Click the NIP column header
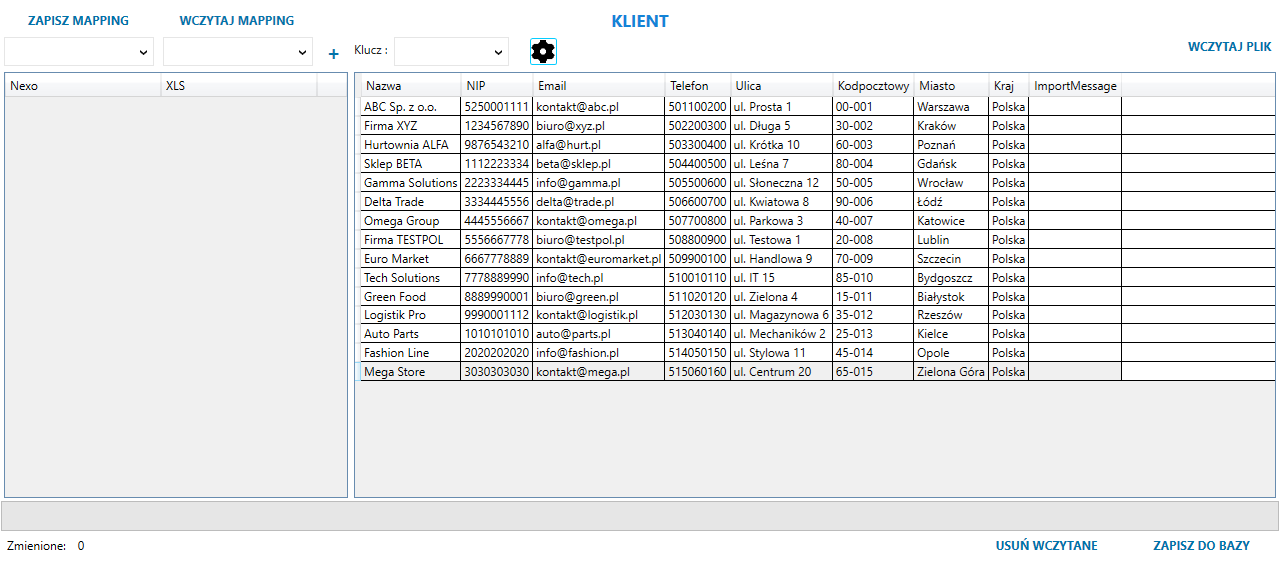 pos(496,86)
